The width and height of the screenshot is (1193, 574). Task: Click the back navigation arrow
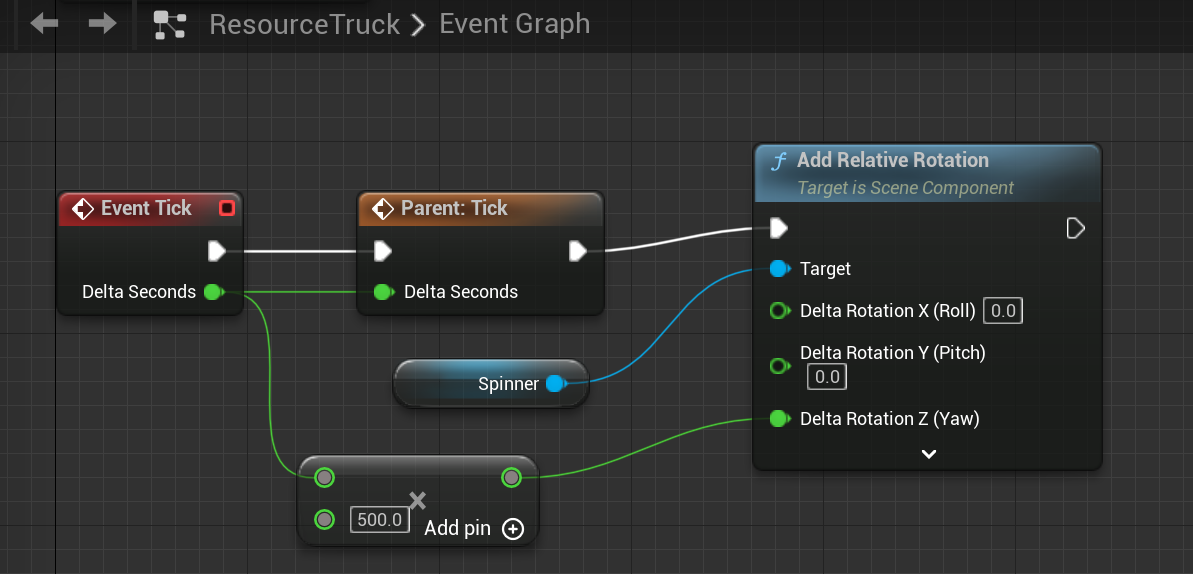[x=44, y=23]
